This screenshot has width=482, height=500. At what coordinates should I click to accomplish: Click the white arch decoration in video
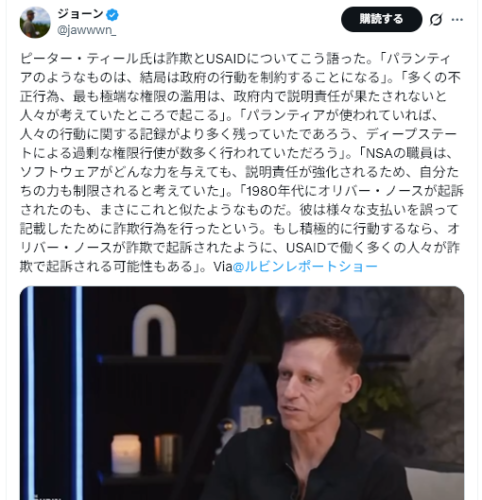[154, 331]
